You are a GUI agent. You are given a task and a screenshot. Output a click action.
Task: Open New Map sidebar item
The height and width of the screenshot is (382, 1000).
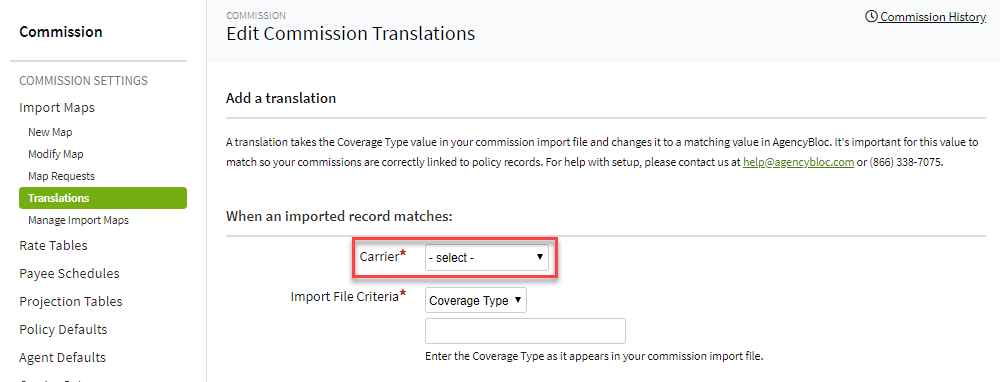pos(50,133)
